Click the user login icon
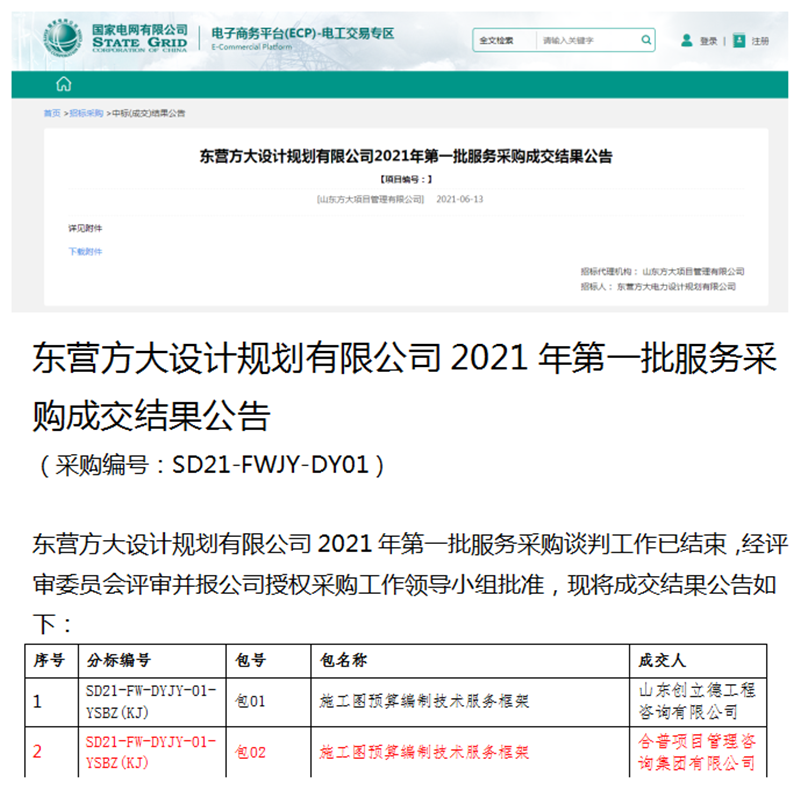The height and width of the screenshot is (789, 800). [x=687, y=40]
